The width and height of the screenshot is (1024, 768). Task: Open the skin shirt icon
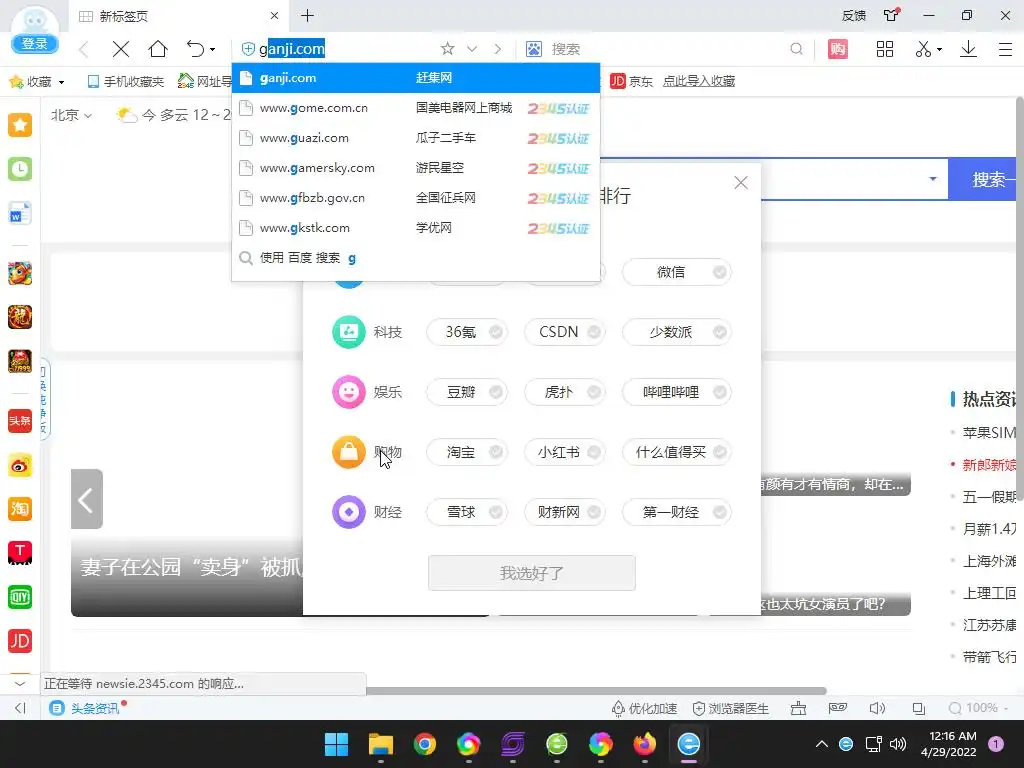pos(891,15)
